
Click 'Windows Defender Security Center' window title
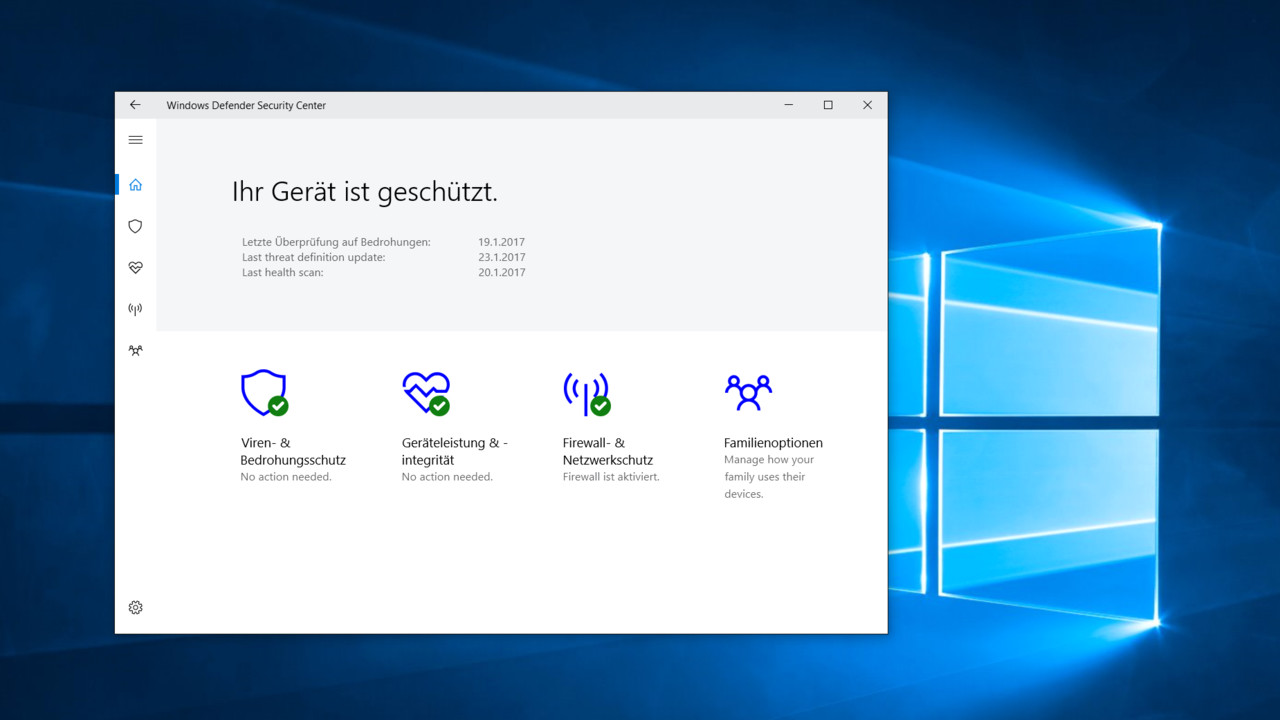(246, 105)
